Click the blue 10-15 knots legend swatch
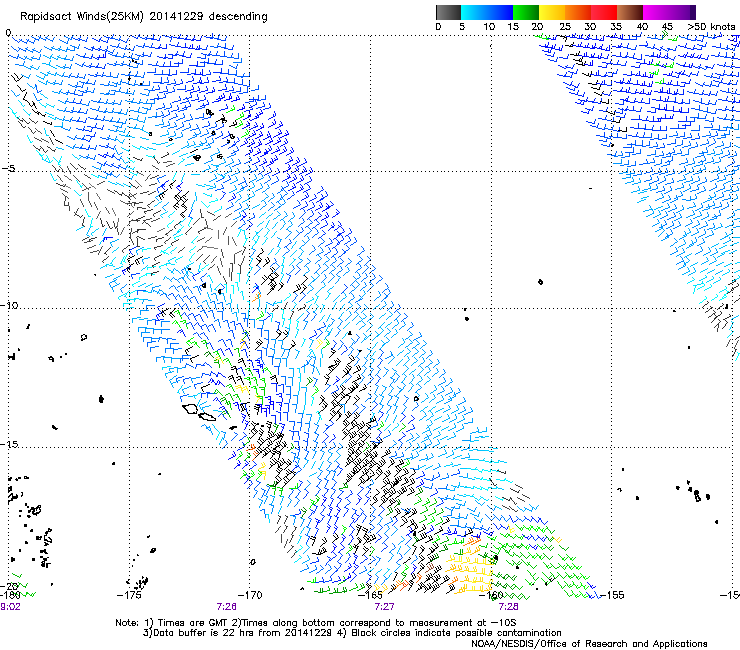Screen dimensions: 740x650 (500, 12)
